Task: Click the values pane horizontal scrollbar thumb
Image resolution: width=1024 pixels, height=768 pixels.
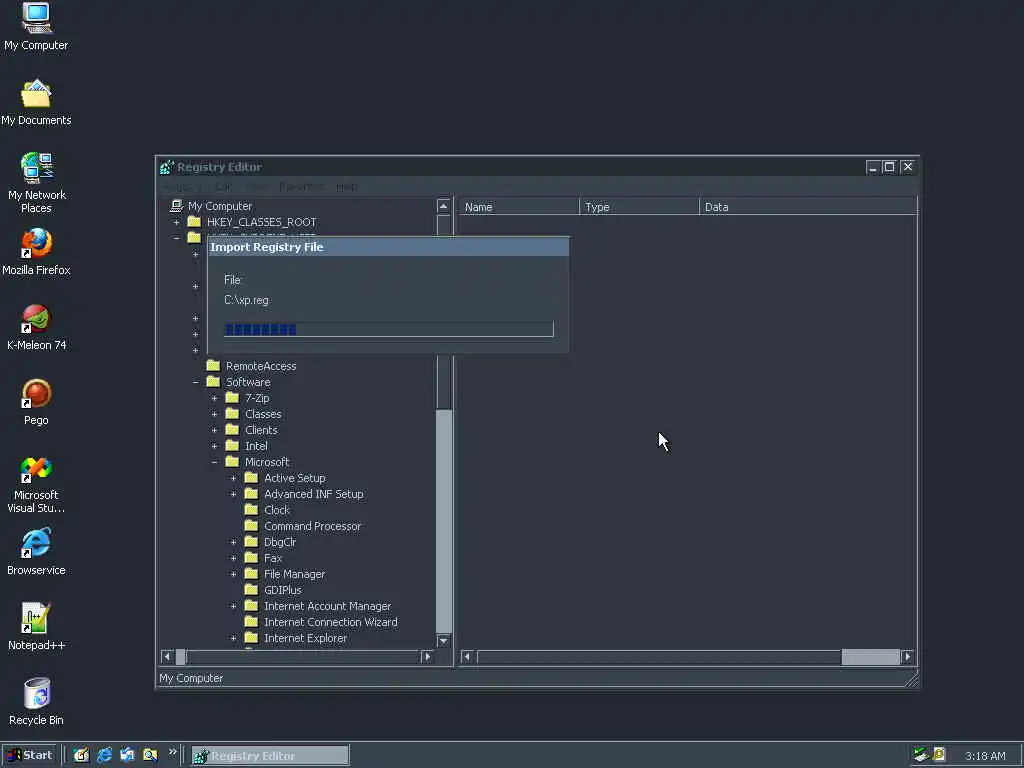Action: tap(870, 656)
